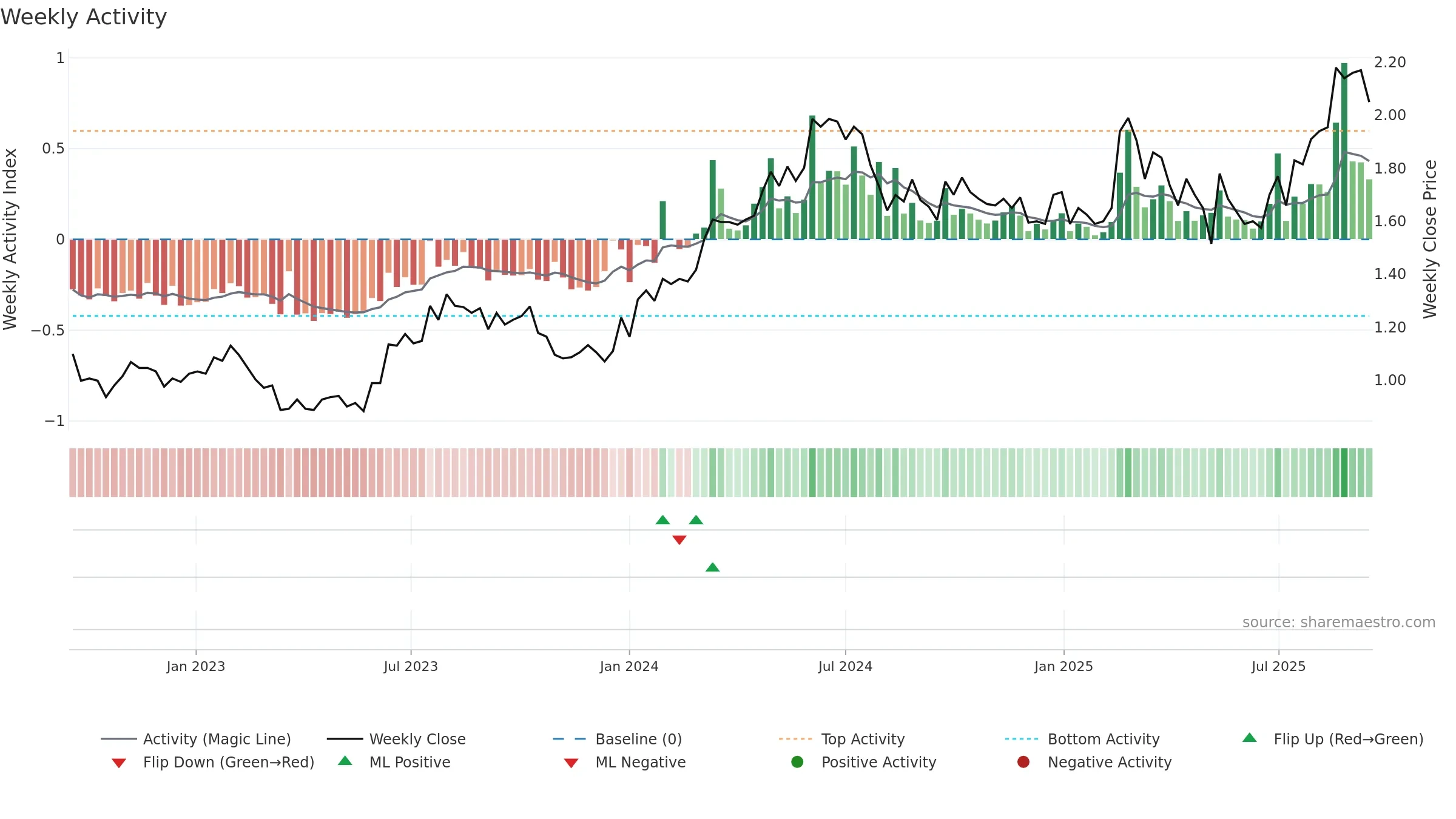Click the Jan 2023 axis label
Viewport: 1456px width, 819px height.
196,666
